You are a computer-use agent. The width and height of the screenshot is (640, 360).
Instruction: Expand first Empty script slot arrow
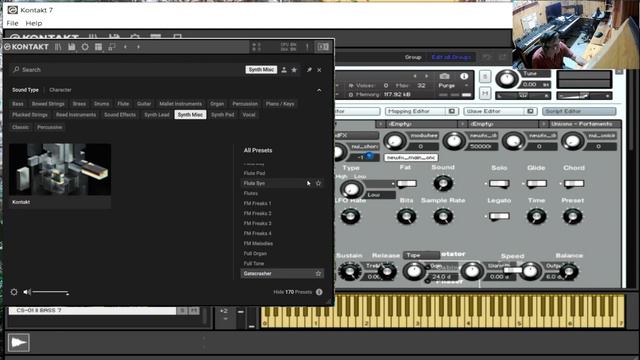380,124
